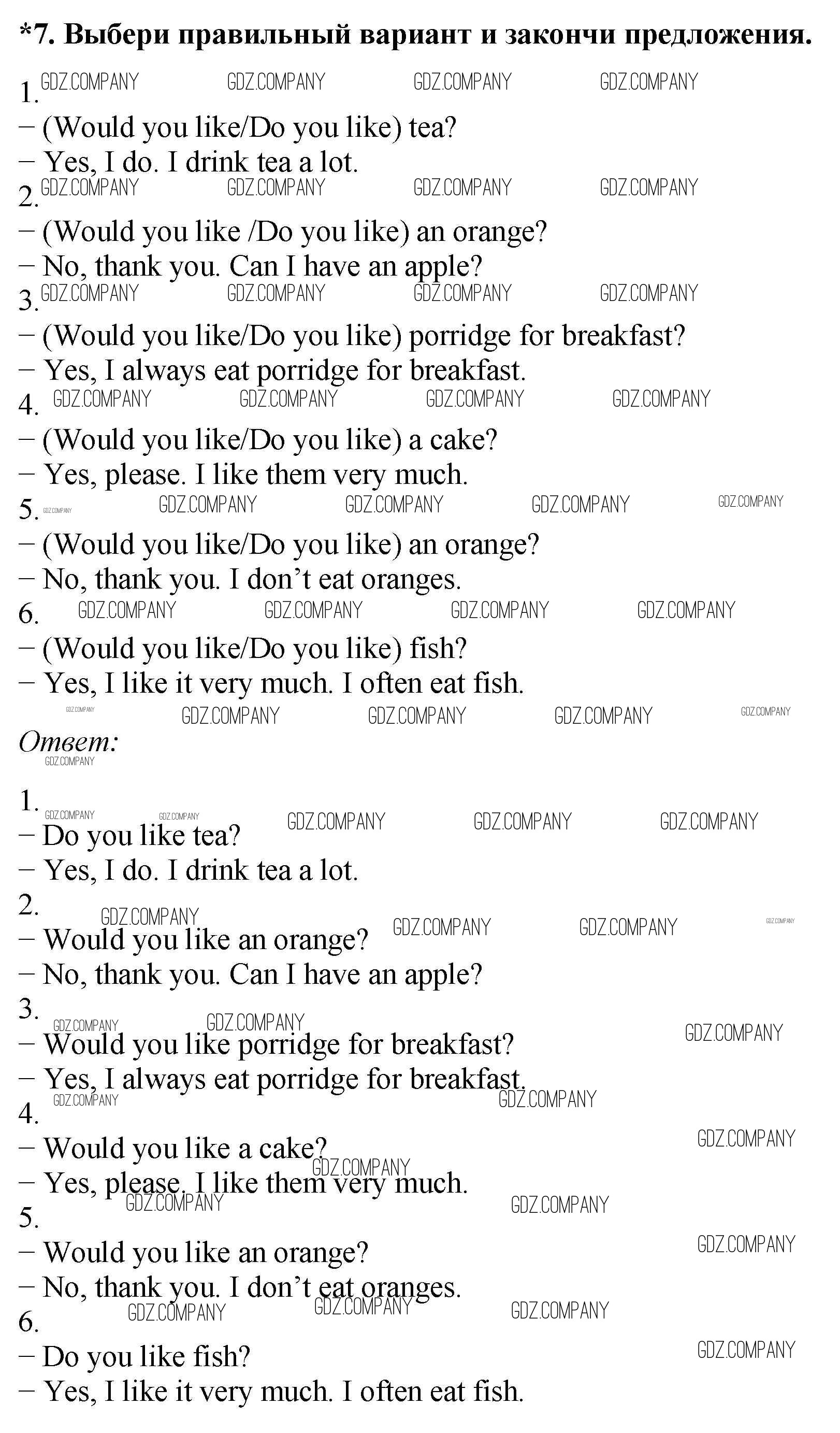840x1433 pixels.
Task: Click the answer line "Do you like tea?"
Action: tap(141, 836)
